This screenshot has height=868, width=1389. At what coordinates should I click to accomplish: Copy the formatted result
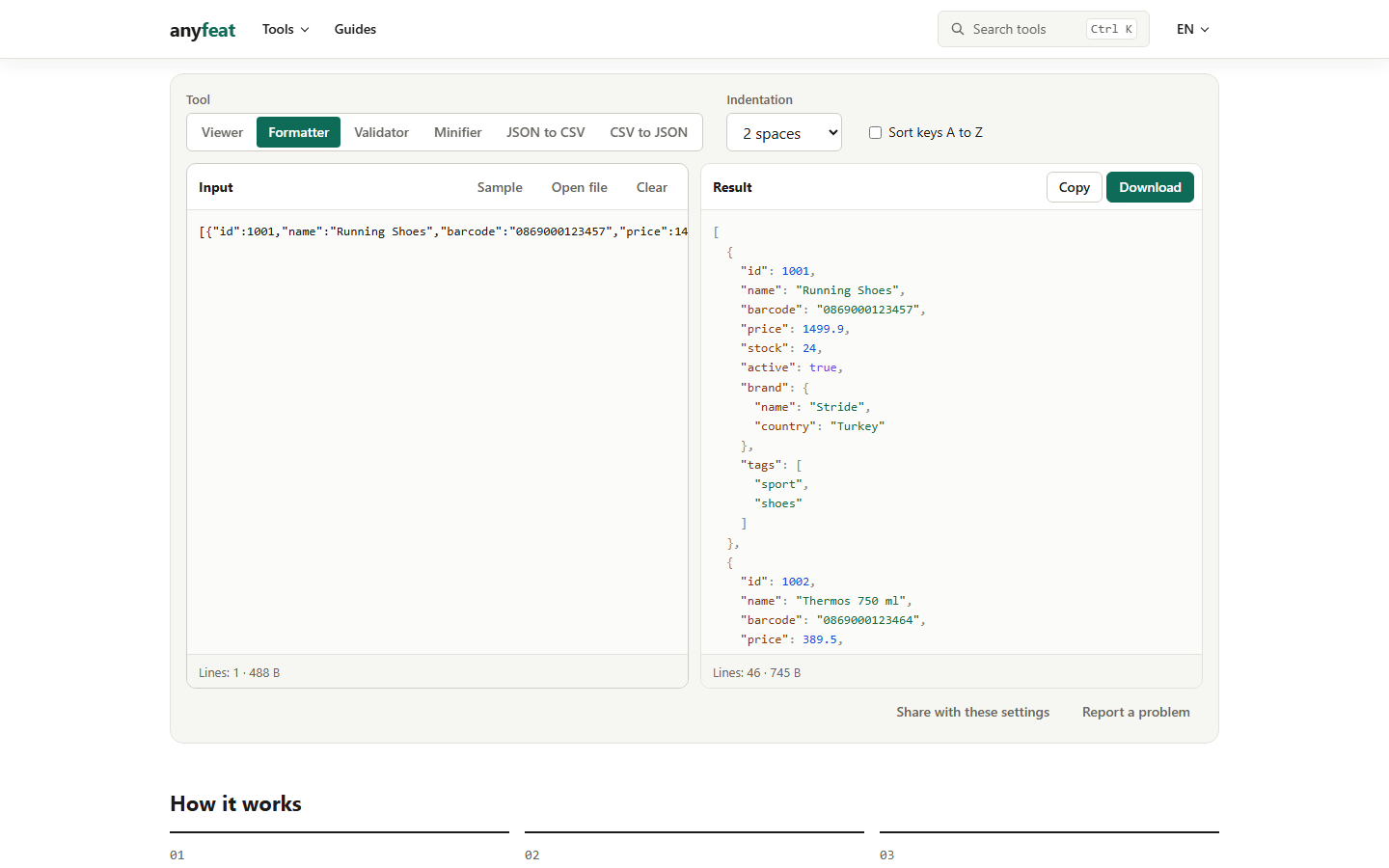coord(1075,187)
